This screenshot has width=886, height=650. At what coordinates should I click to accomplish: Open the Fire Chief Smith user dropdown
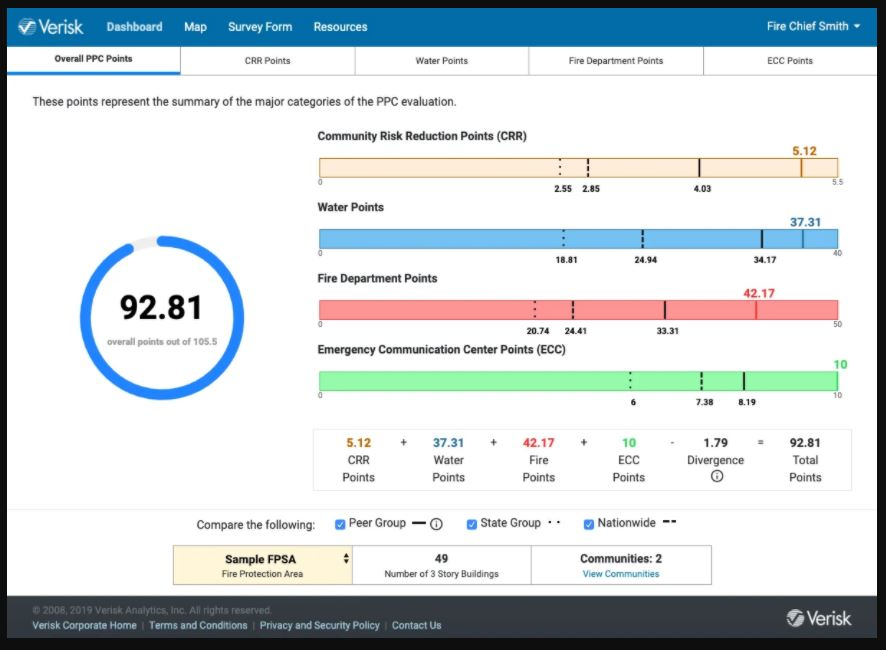pos(813,27)
